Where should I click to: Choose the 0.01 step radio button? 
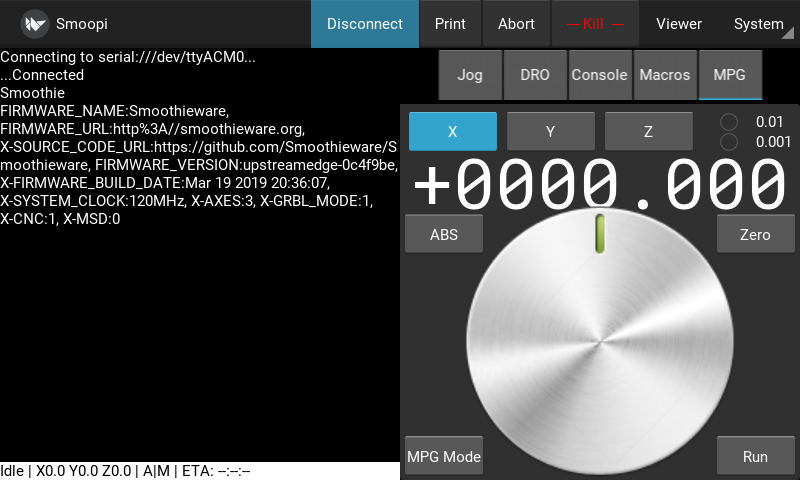pyautogui.click(x=729, y=122)
